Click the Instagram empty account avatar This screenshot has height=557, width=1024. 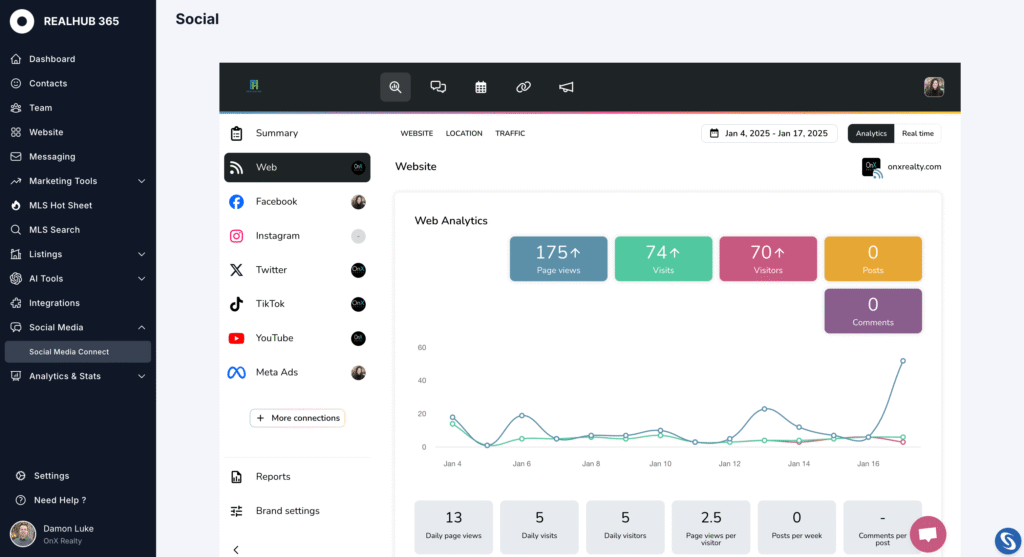(358, 236)
